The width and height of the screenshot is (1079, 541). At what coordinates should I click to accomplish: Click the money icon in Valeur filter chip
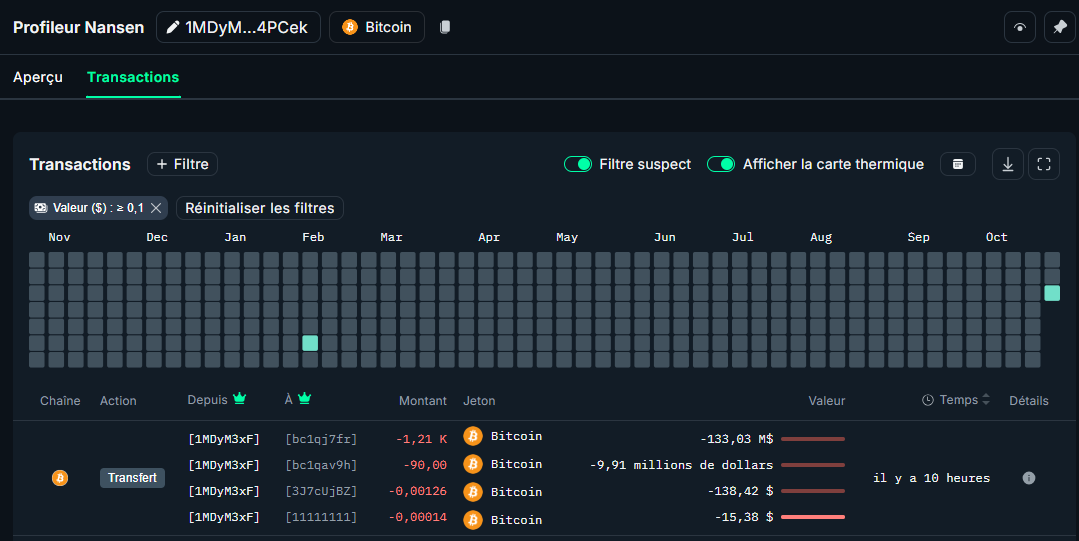[41, 208]
